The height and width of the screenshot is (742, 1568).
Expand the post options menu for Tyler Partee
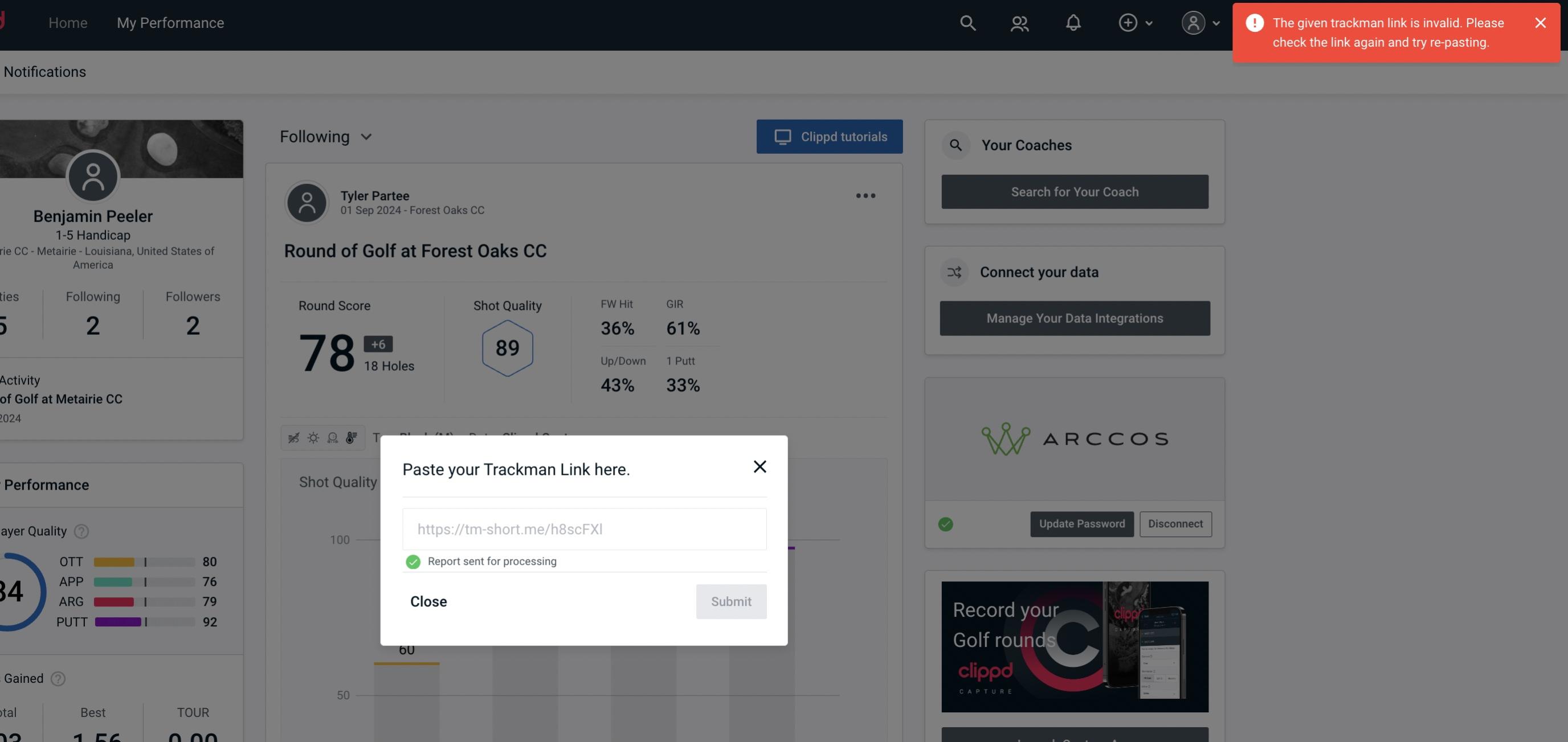865,196
